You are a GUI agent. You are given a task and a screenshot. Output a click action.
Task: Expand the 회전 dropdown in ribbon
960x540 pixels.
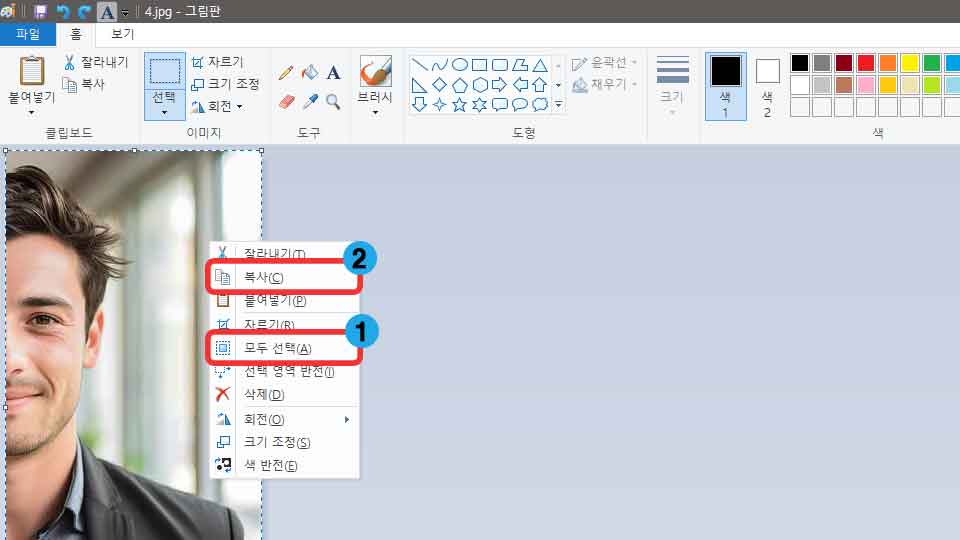(x=240, y=107)
